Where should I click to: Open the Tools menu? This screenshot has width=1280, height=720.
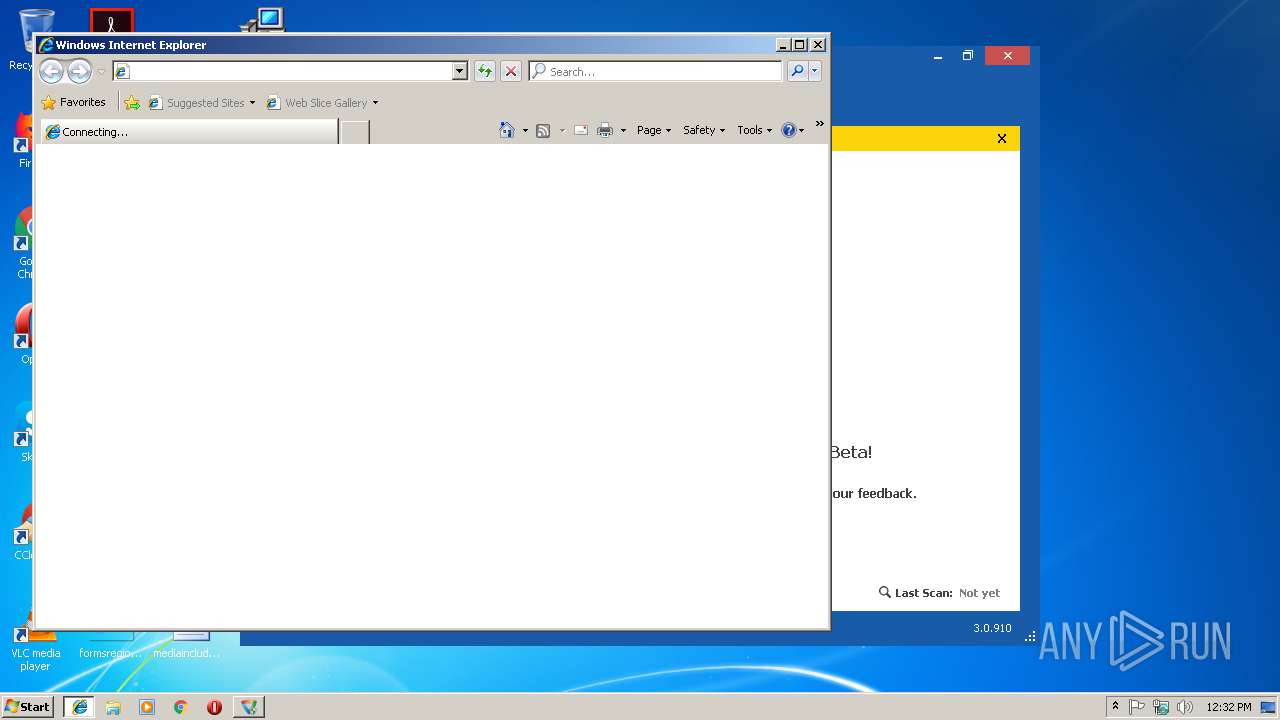pyautogui.click(x=755, y=130)
